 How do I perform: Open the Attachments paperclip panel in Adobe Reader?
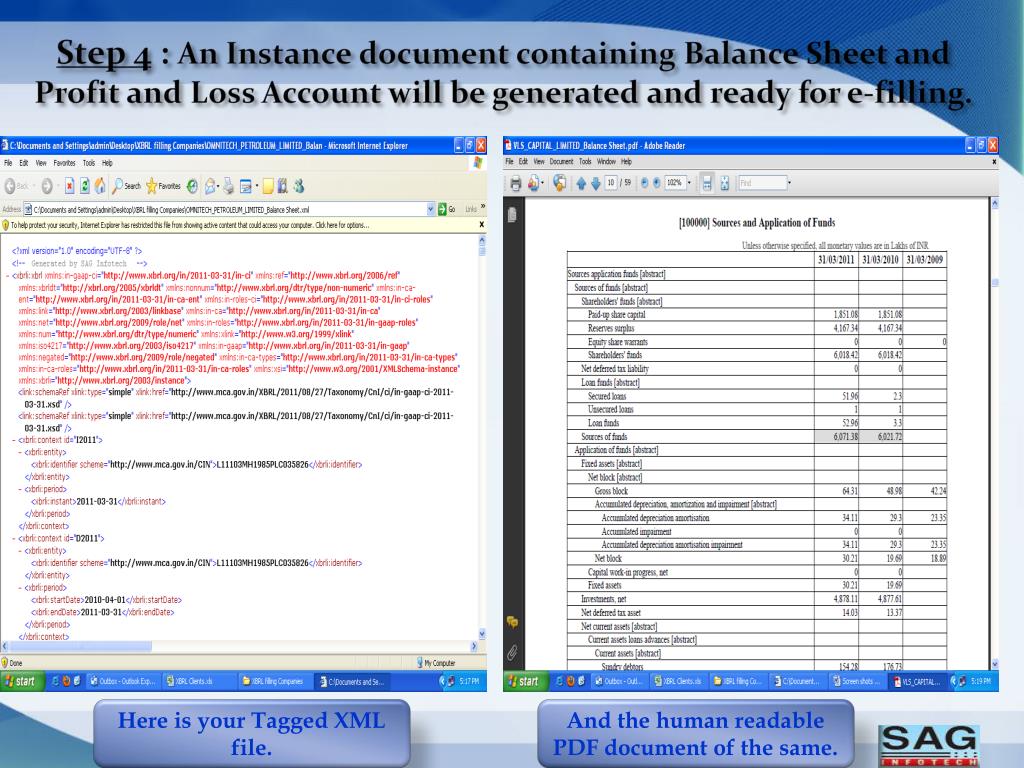point(513,652)
